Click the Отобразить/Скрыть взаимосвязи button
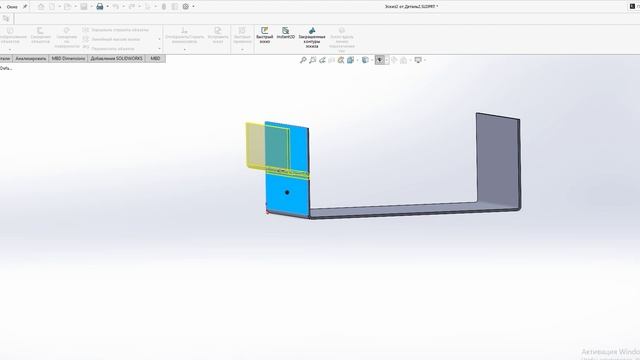This screenshot has width=640, height=360. [185, 36]
